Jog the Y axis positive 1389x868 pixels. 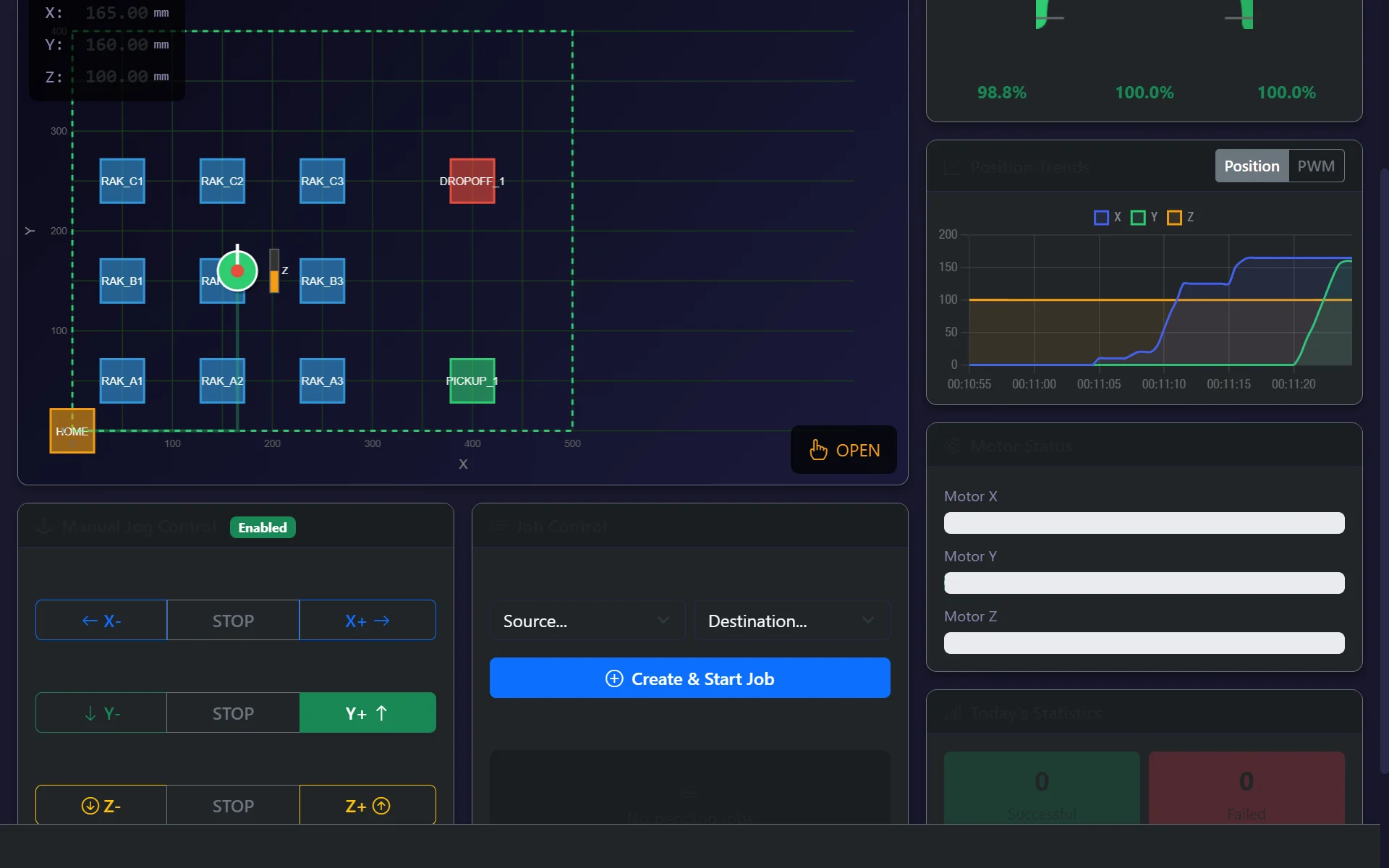pos(368,712)
